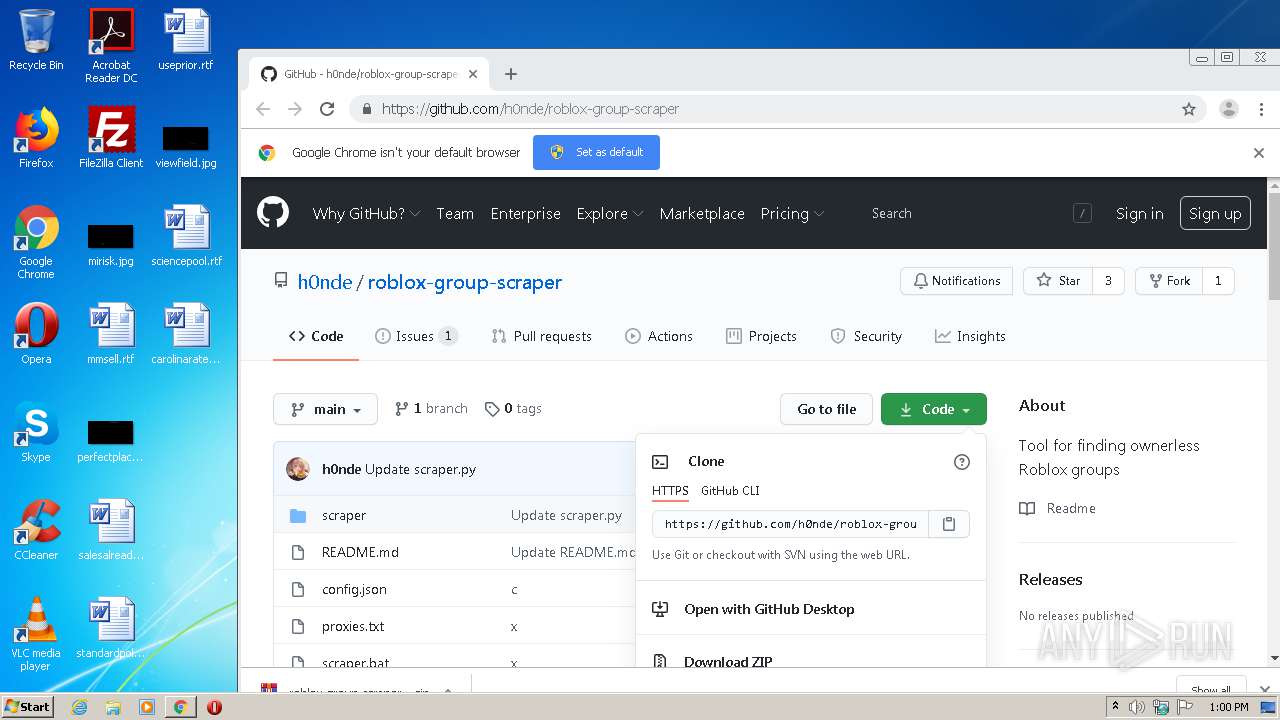Select the HTTPS clone tab
Viewport: 1280px width, 720px height.
tap(670, 491)
